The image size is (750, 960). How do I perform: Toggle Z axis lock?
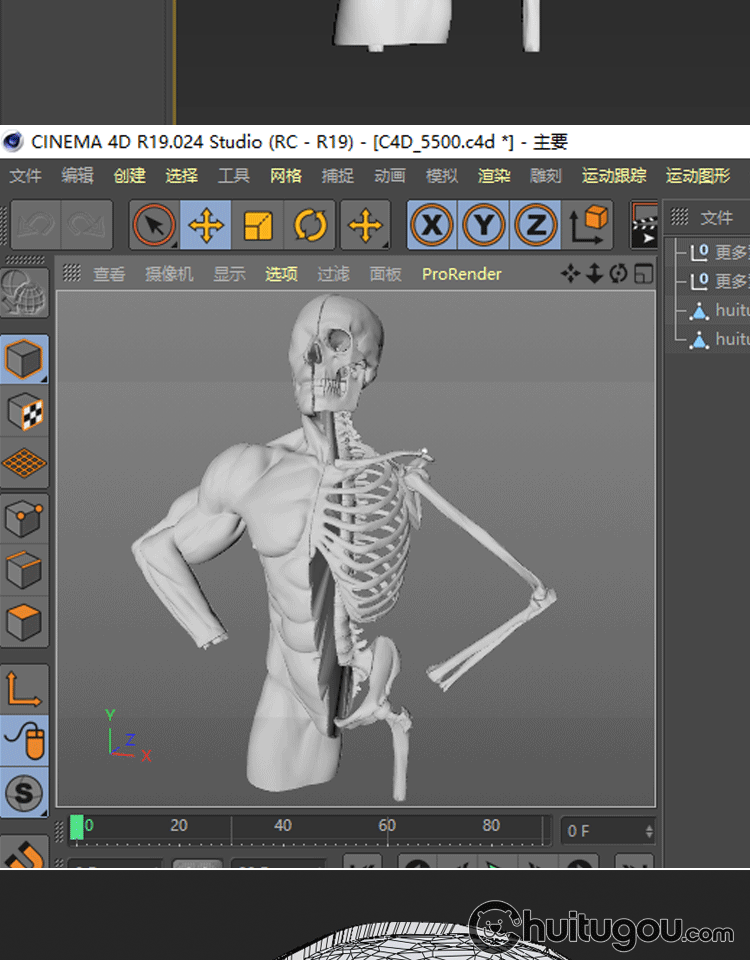[536, 226]
